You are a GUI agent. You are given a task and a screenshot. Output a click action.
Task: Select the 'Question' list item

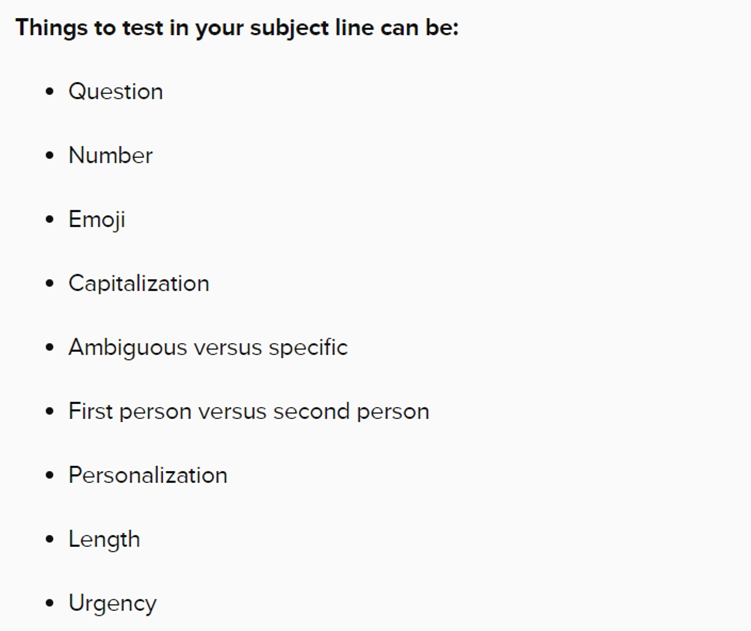point(116,92)
